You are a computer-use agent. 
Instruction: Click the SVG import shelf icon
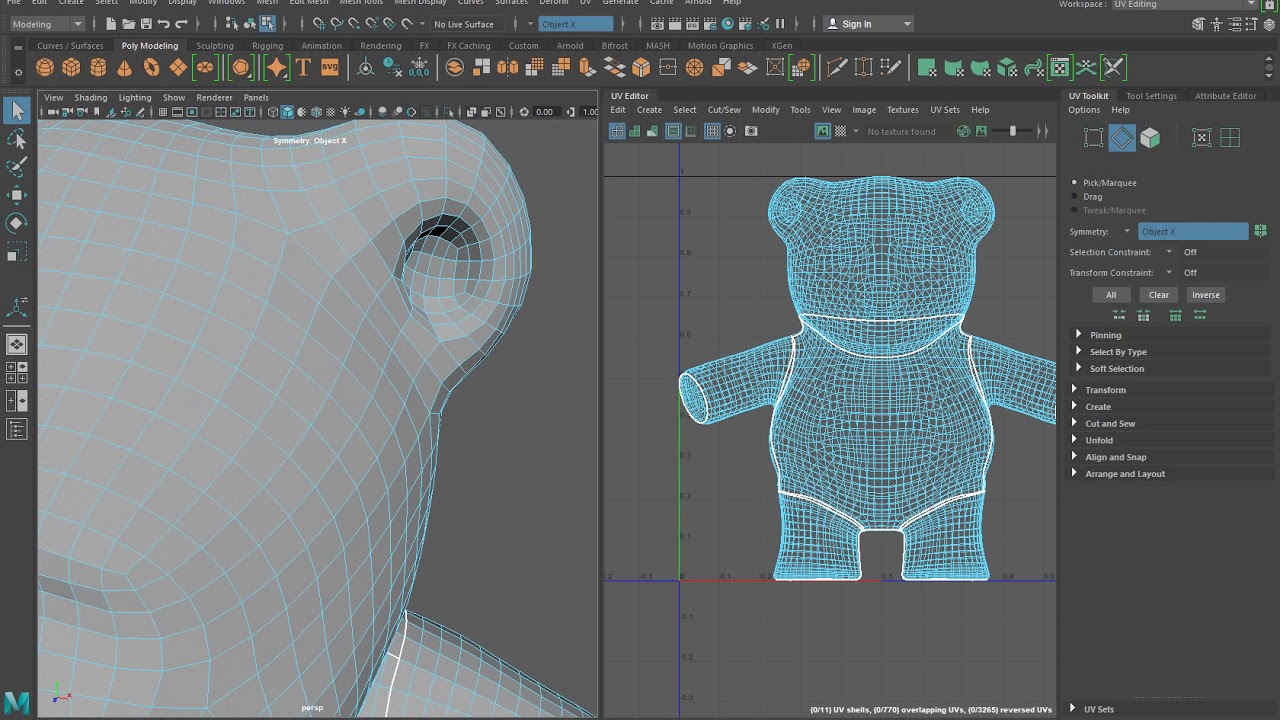329,68
